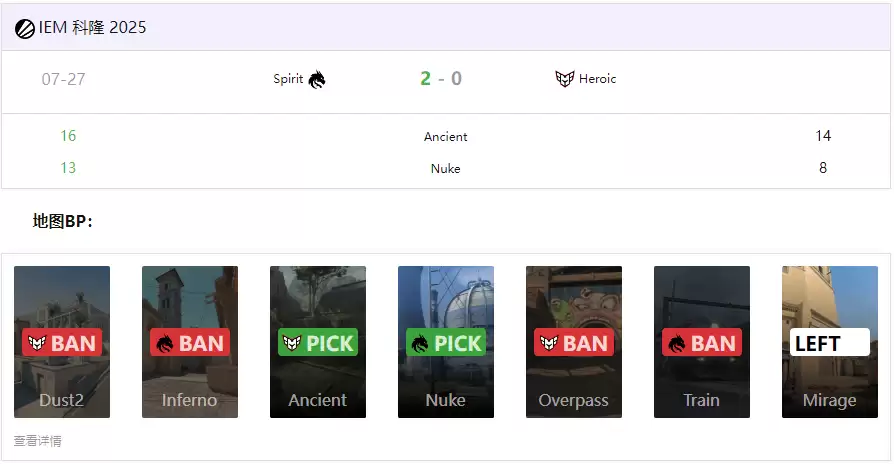
Task: Click the Spirit logo on the Nuke pick badge
Action: (420, 343)
